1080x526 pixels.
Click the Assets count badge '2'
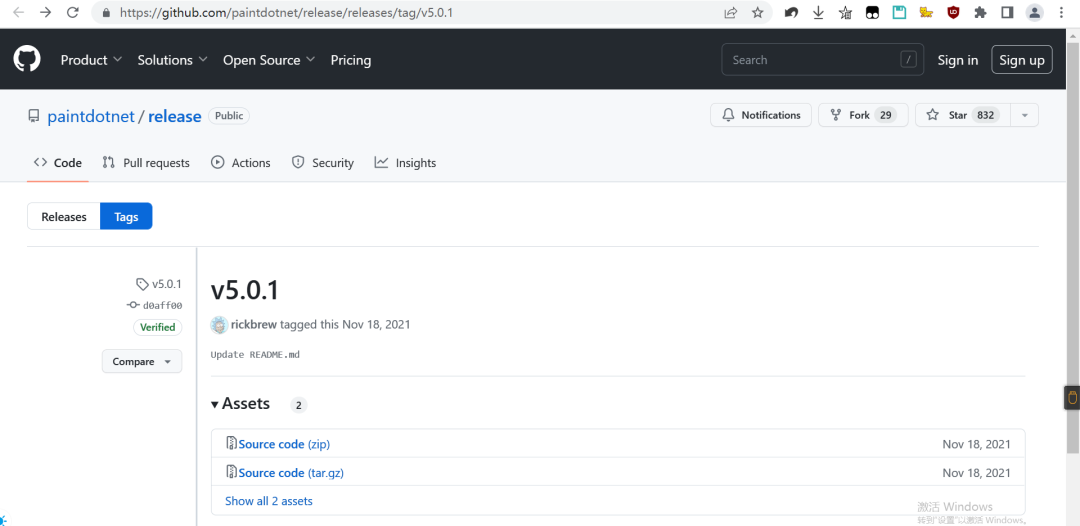(298, 405)
